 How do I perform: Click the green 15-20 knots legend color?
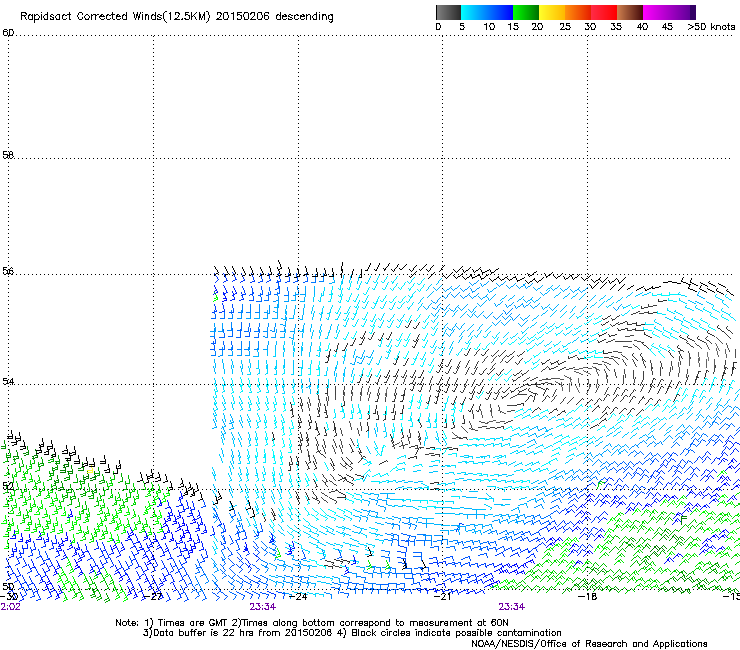526,12
